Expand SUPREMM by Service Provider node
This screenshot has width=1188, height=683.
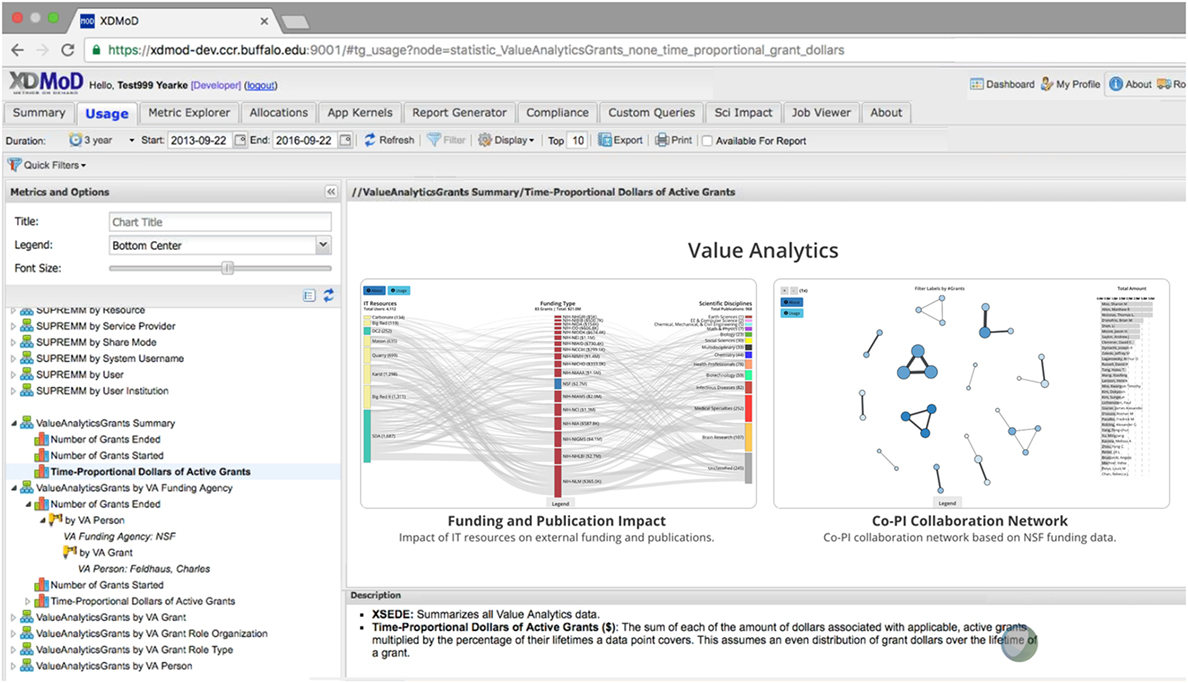click(x=13, y=326)
